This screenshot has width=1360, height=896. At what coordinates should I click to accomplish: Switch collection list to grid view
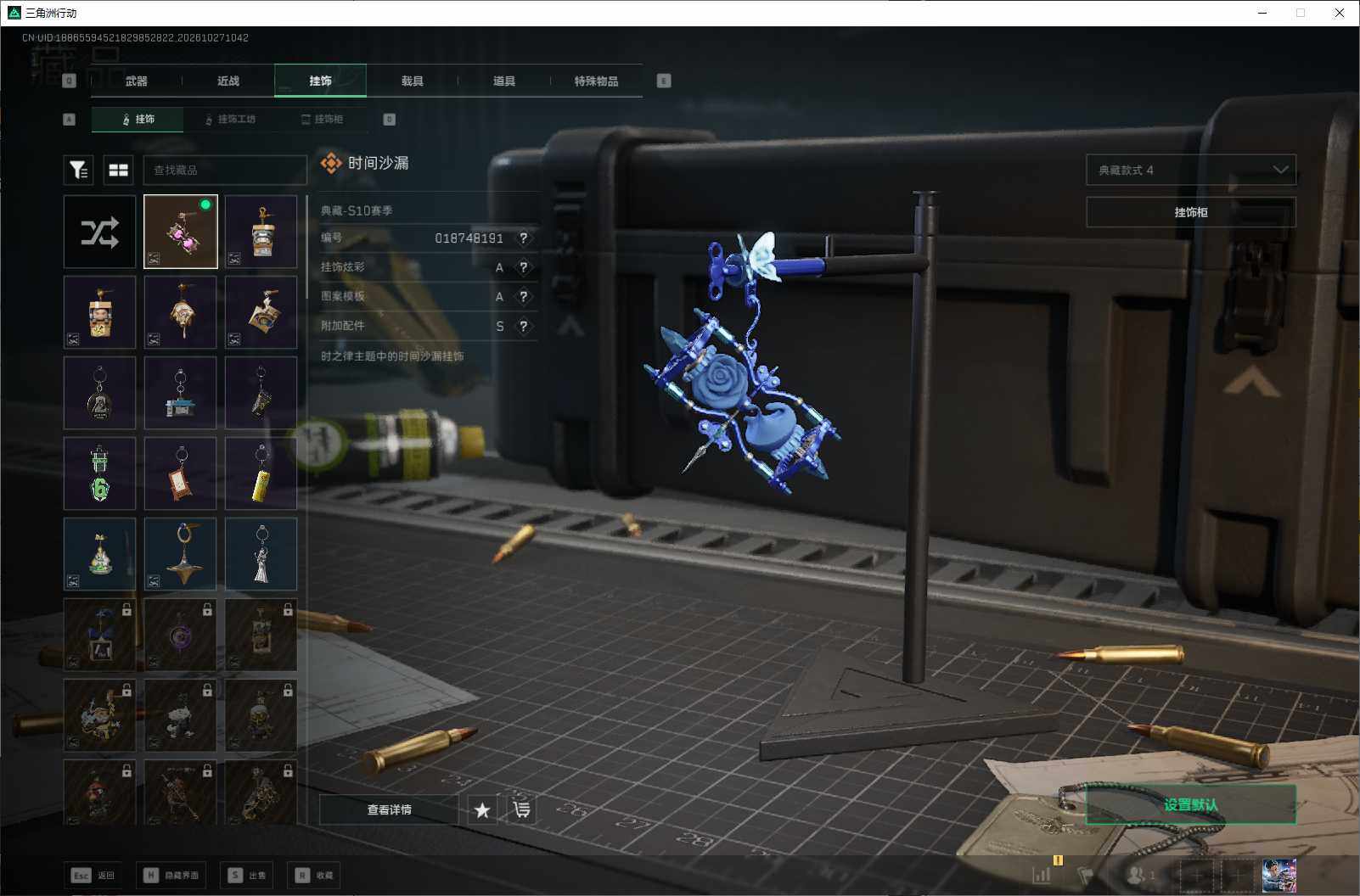tap(119, 171)
